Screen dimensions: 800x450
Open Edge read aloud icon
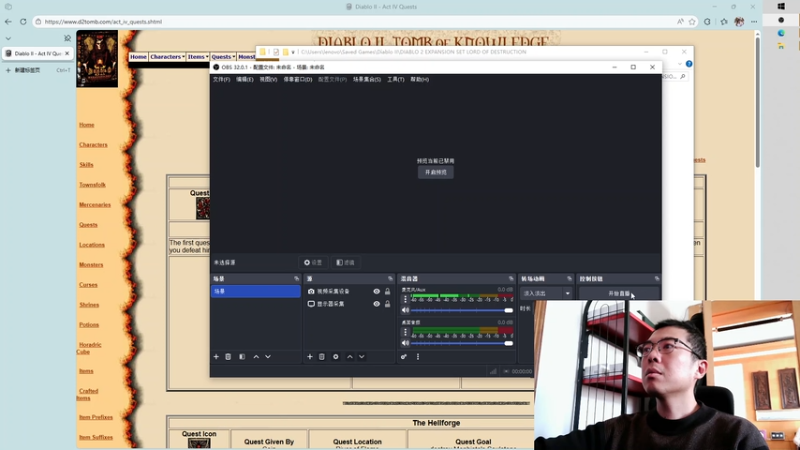680,21
